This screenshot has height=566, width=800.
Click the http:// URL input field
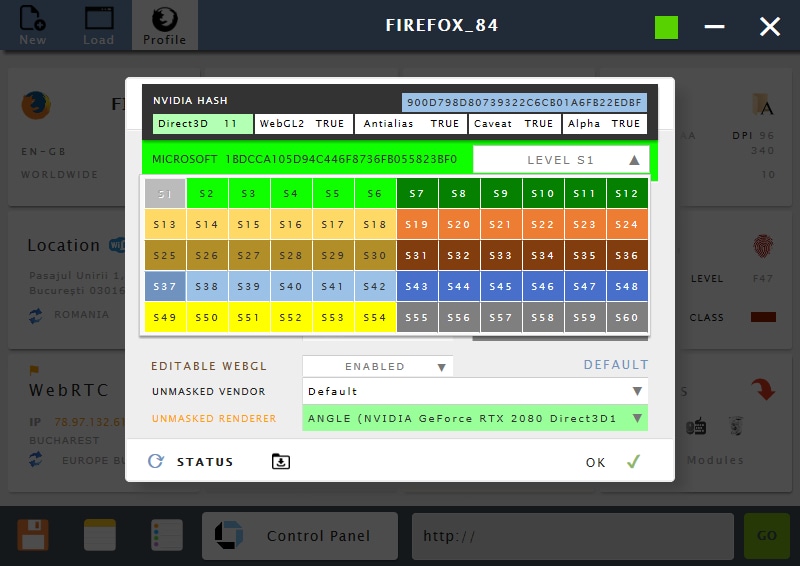[573, 536]
